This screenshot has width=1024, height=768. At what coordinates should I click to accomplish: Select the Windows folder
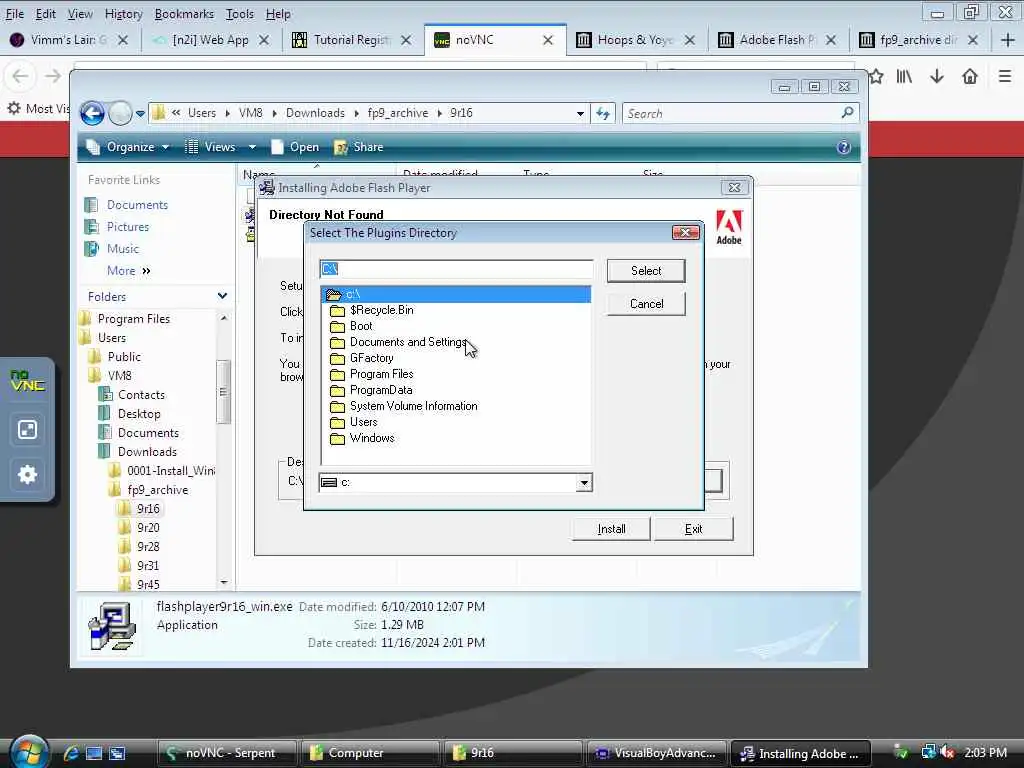click(x=372, y=438)
